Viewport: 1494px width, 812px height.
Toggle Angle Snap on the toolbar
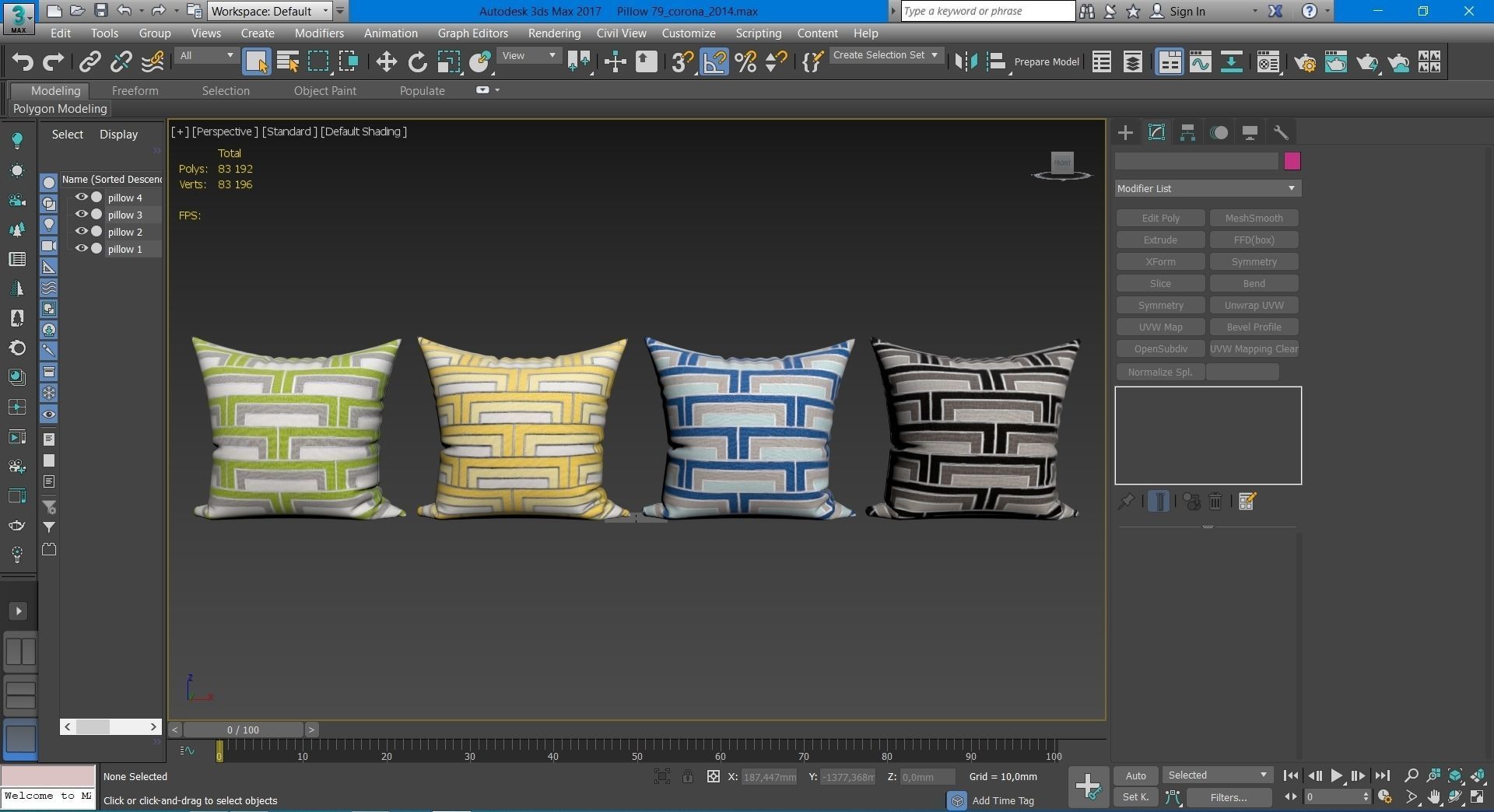(x=714, y=62)
